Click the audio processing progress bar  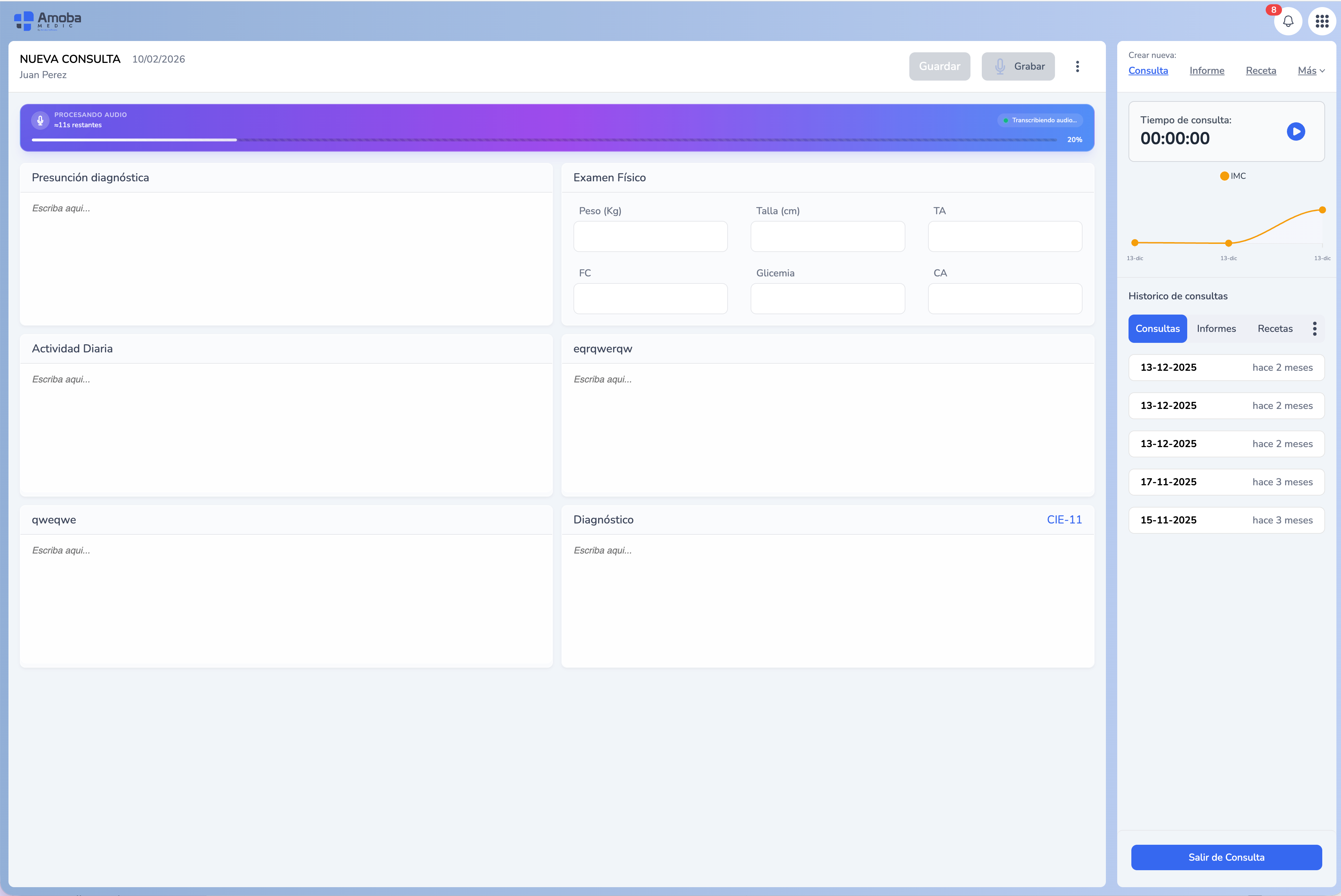543,139
